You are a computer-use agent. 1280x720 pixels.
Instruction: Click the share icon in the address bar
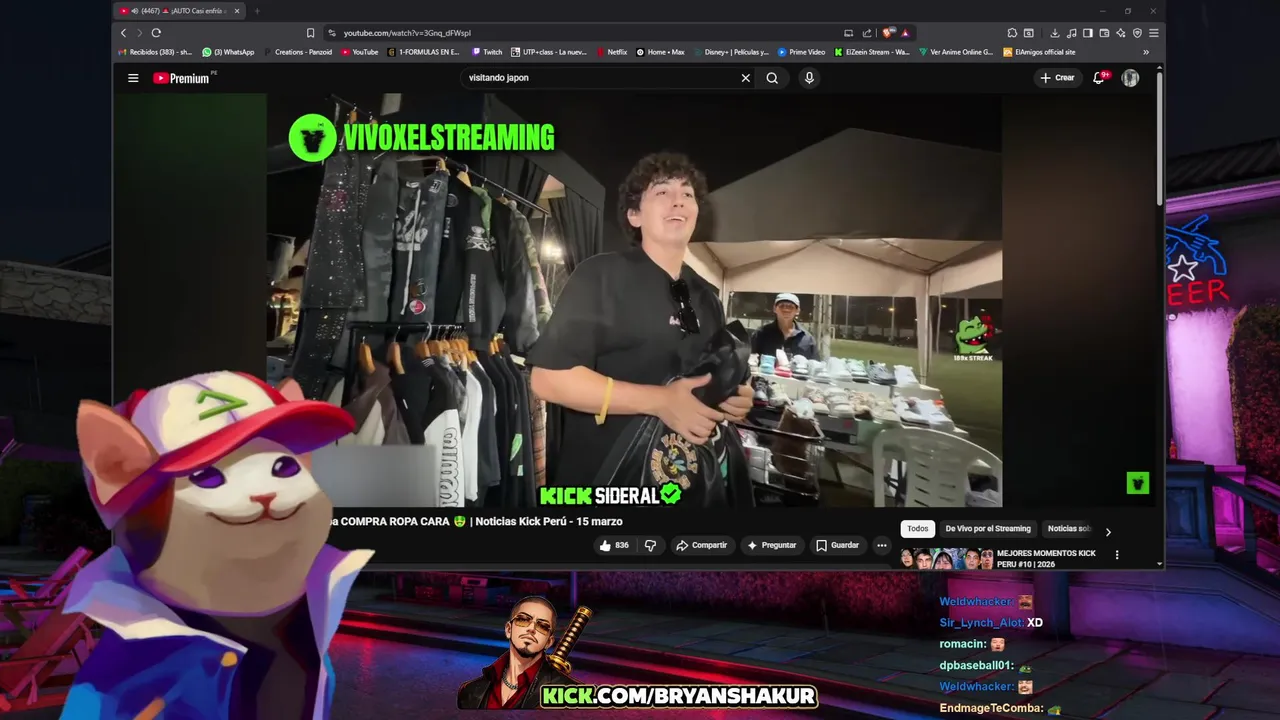(x=867, y=33)
